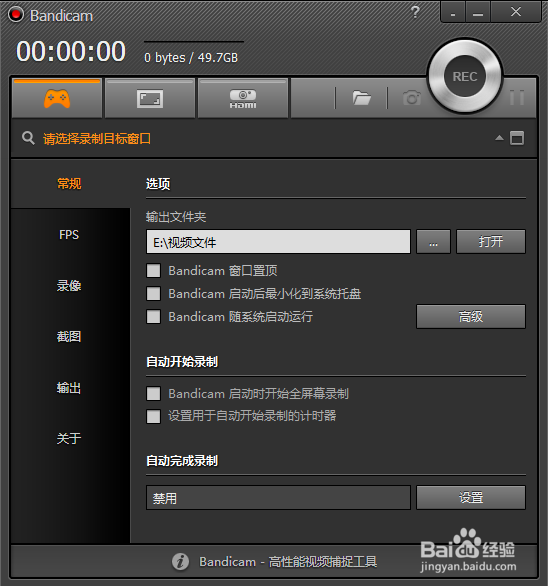Close the Bandicam window
Viewport: 548px width, 586px height.
(x=516, y=12)
